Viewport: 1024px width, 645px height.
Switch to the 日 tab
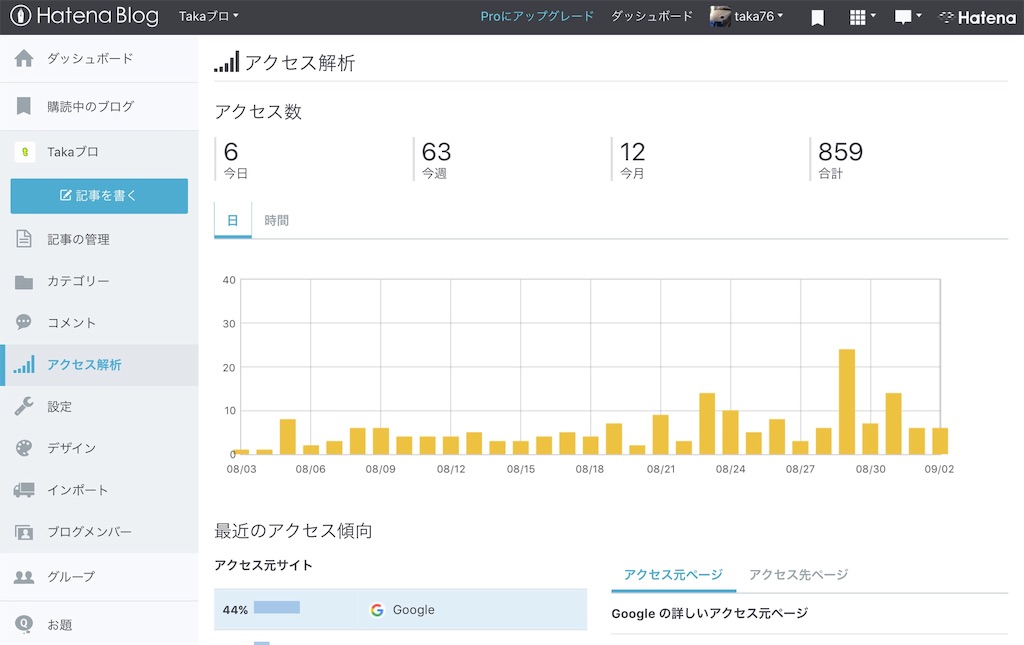232,221
